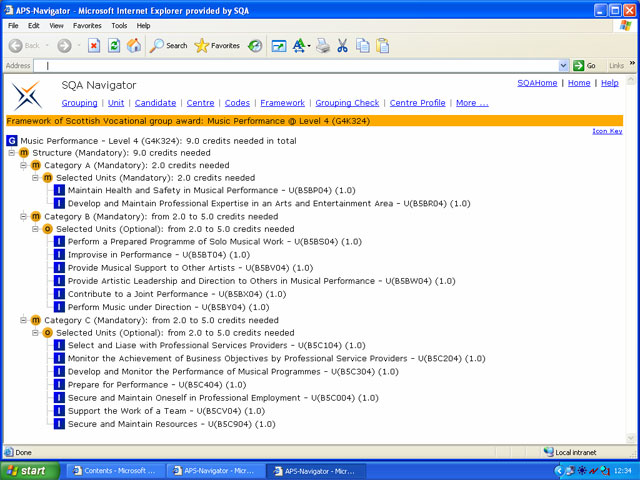Print the page with printer icon
640x480 pixels.
point(323,46)
